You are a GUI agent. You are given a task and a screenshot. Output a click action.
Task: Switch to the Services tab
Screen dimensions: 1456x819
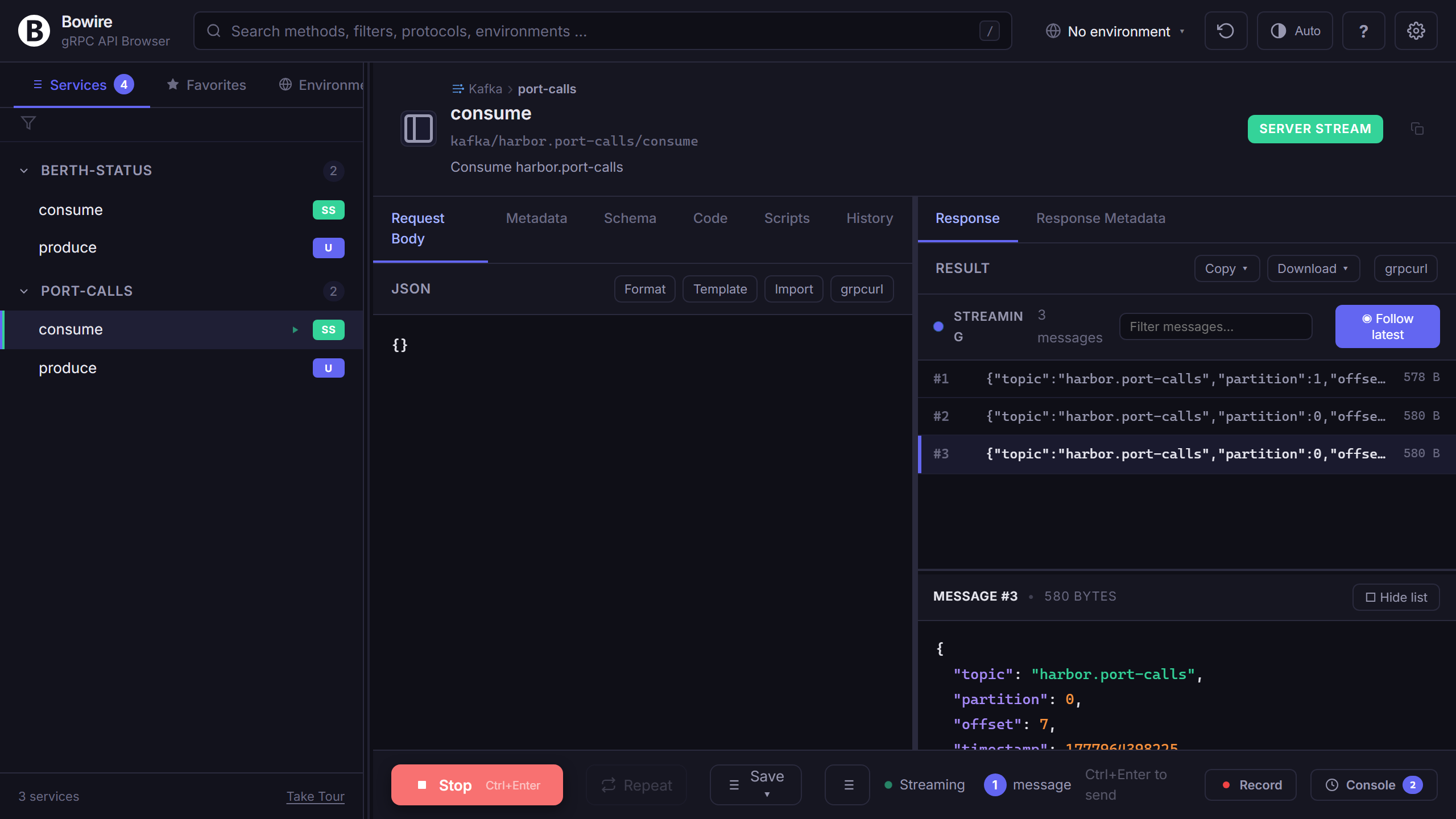click(82, 85)
